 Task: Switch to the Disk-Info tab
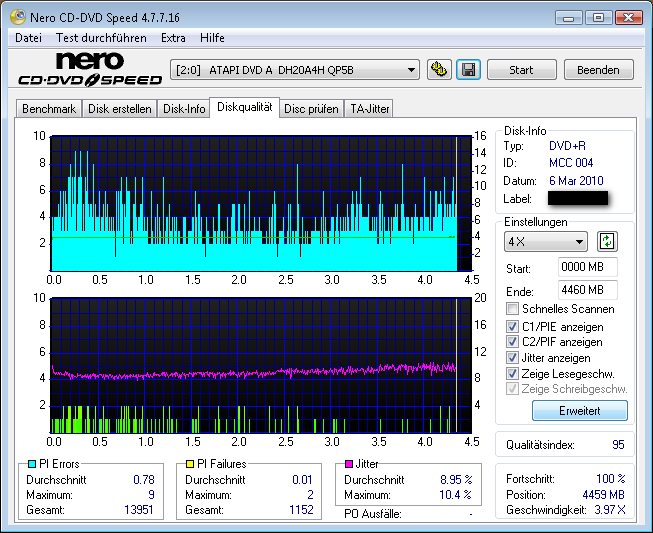pyautogui.click(x=184, y=109)
